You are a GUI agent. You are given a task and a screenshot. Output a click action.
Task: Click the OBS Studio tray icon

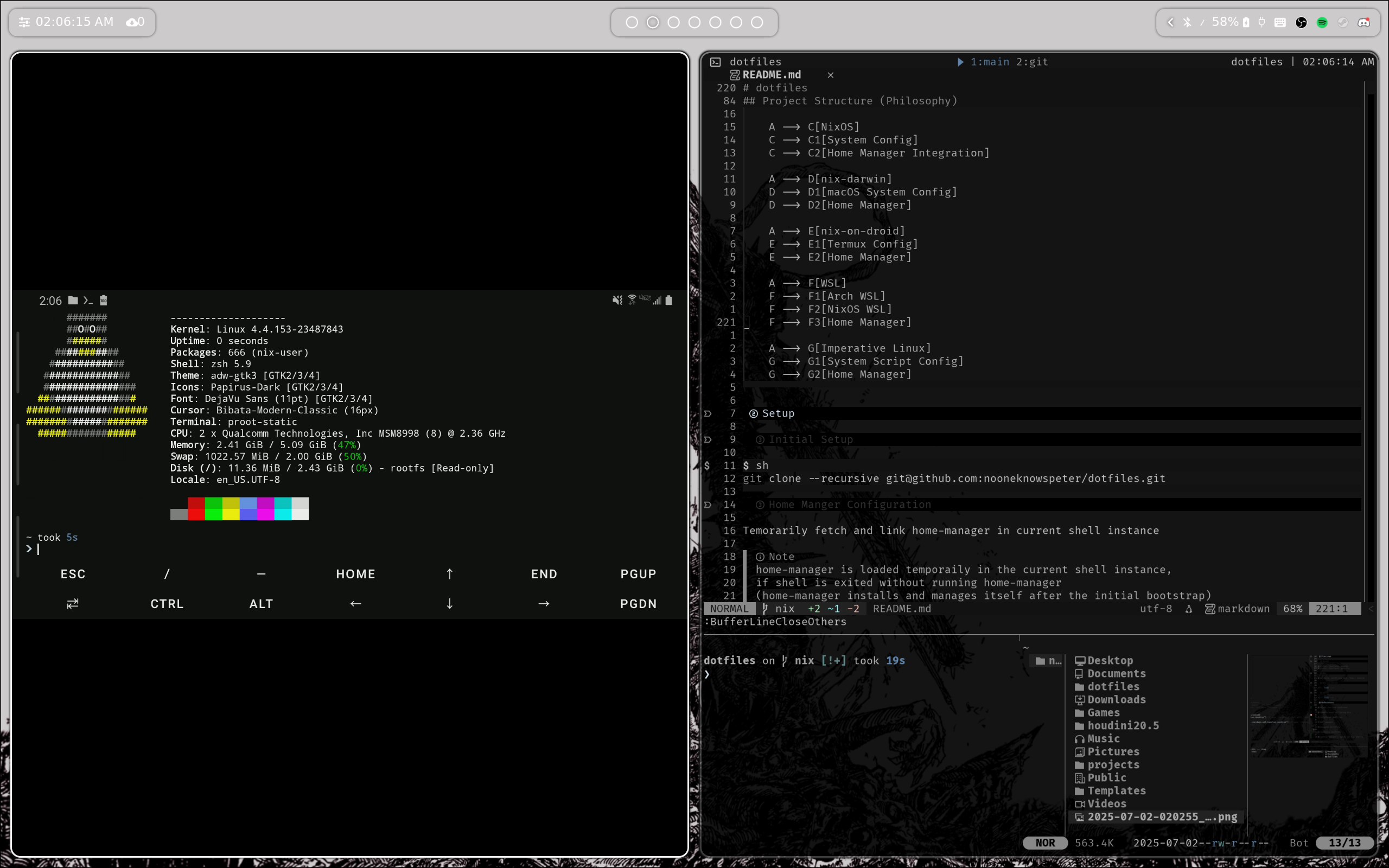pos(1301,22)
